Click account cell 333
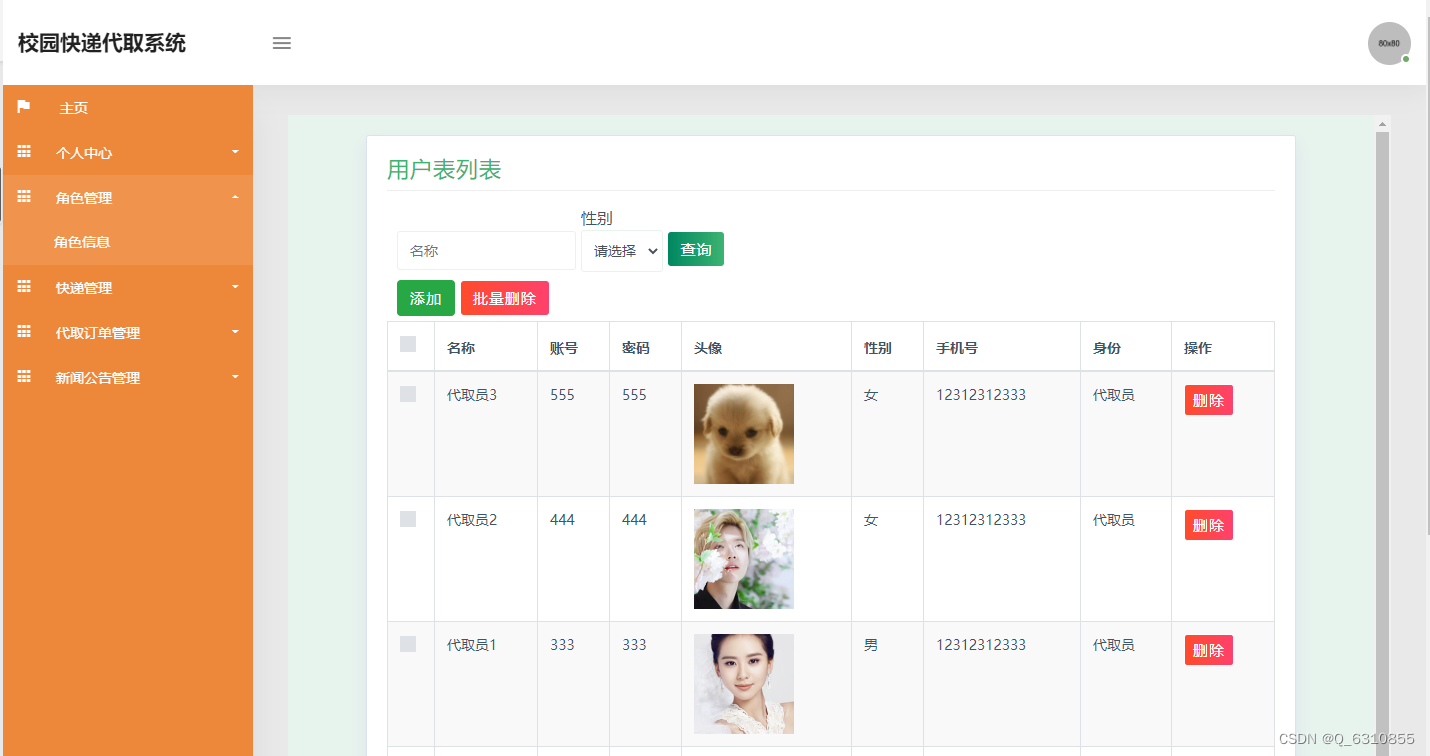1430x756 pixels. (562, 645)
